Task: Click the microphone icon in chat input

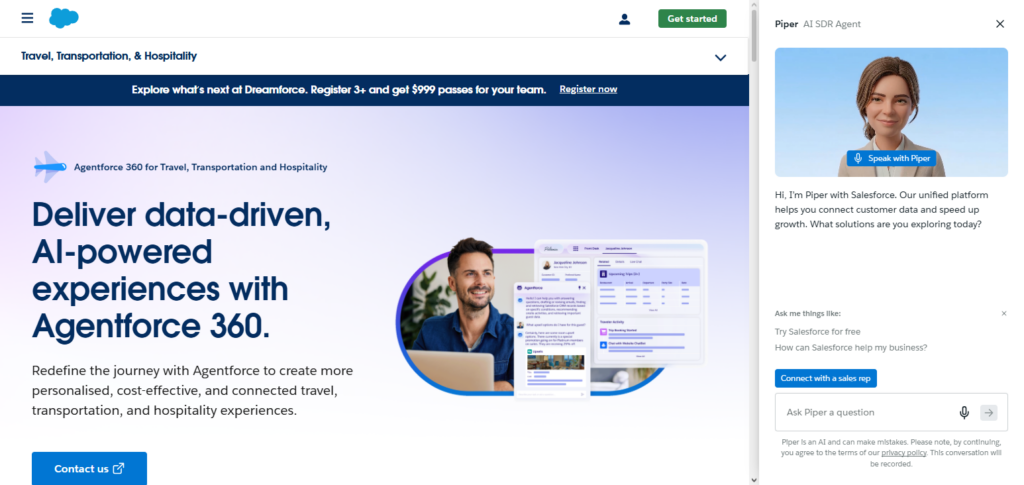Action: [x=964, y=413]
